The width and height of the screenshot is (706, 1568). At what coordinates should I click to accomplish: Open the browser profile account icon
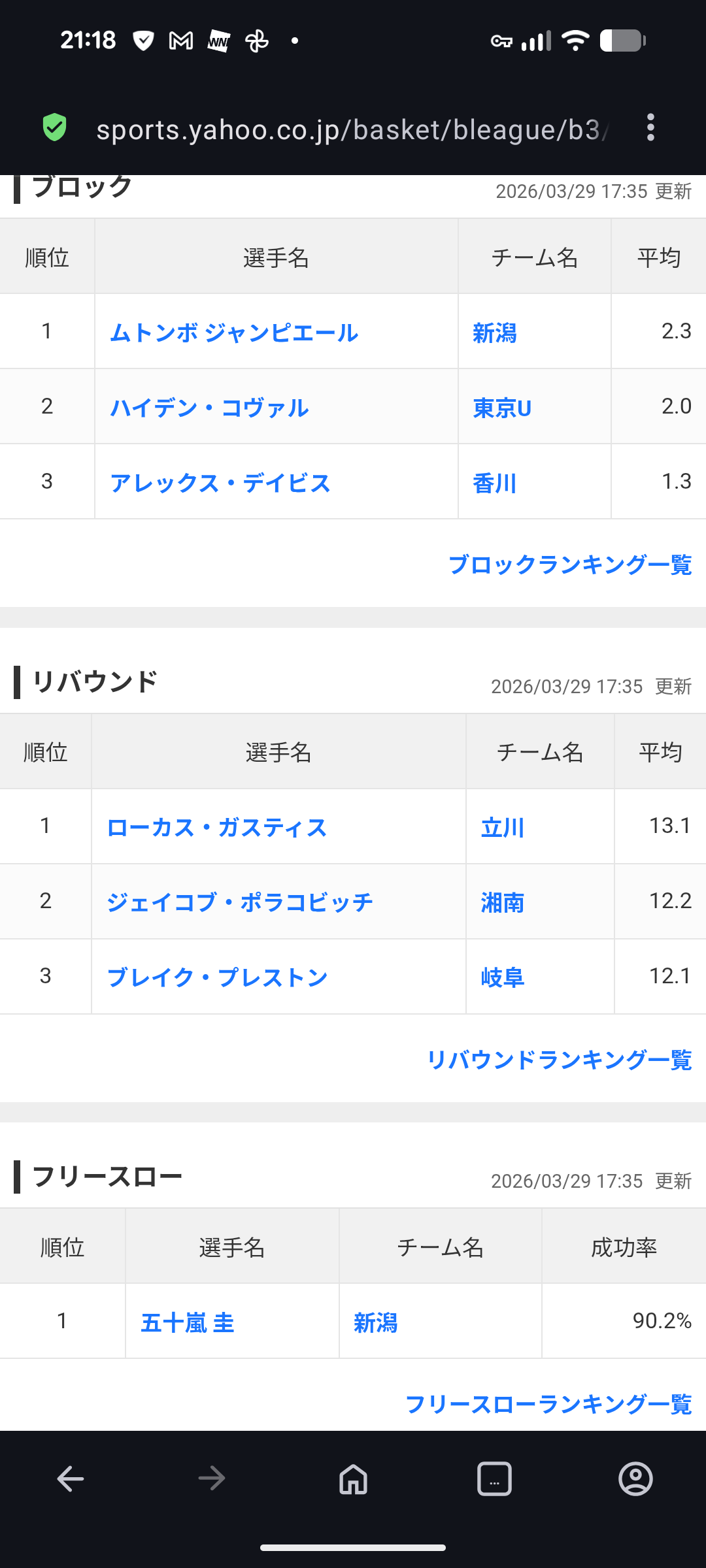click(x=635, y=1478)
